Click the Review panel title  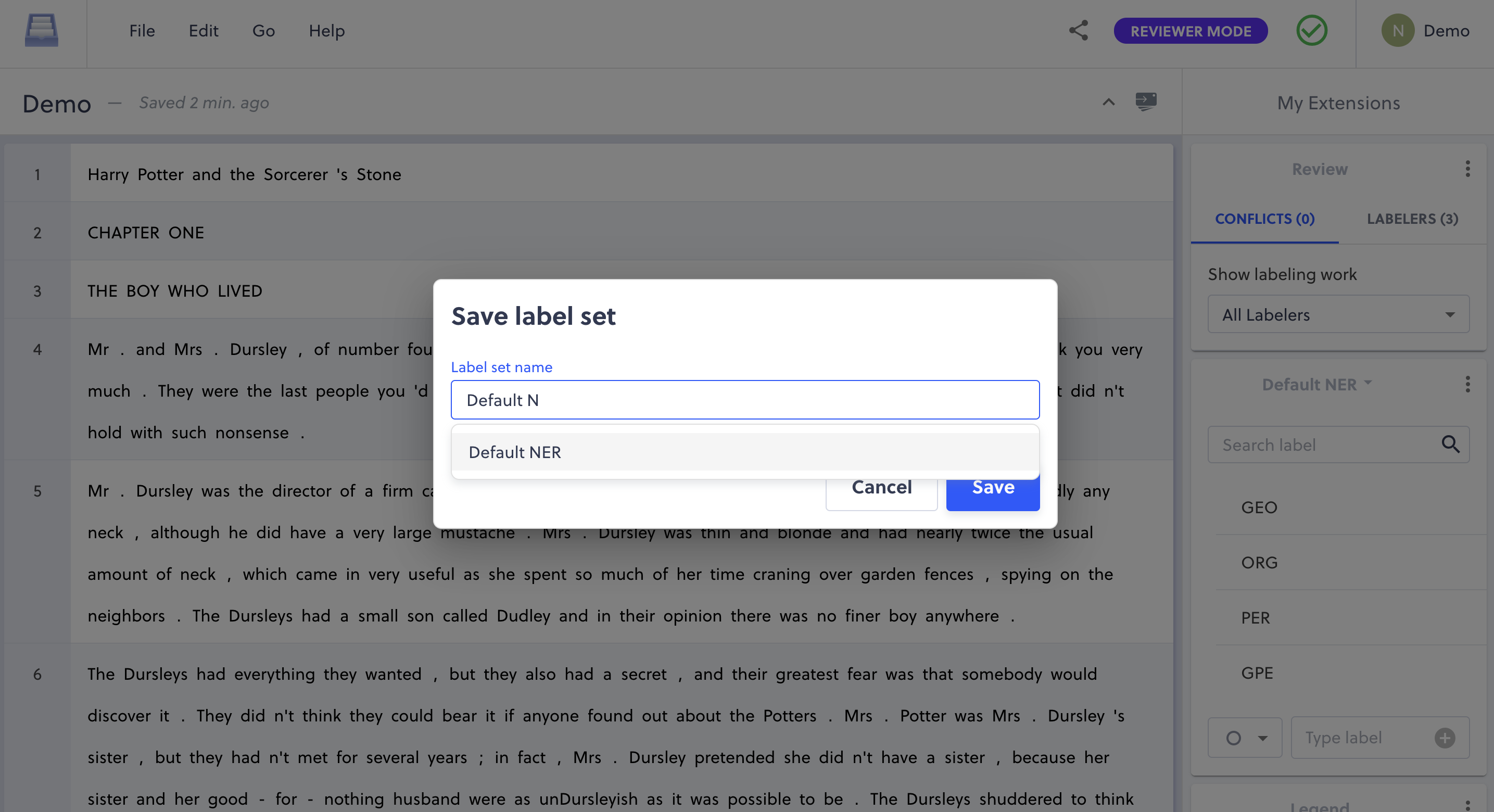(x=1320, y=169)
